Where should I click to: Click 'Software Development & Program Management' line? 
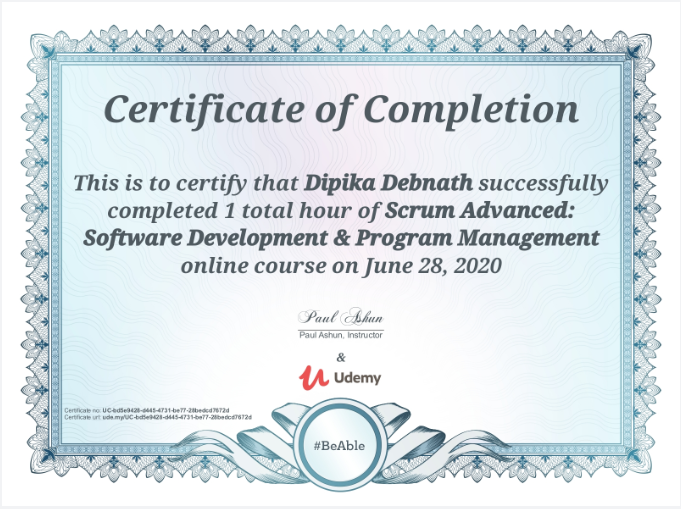pyautogui.click(x=341, y=239)
